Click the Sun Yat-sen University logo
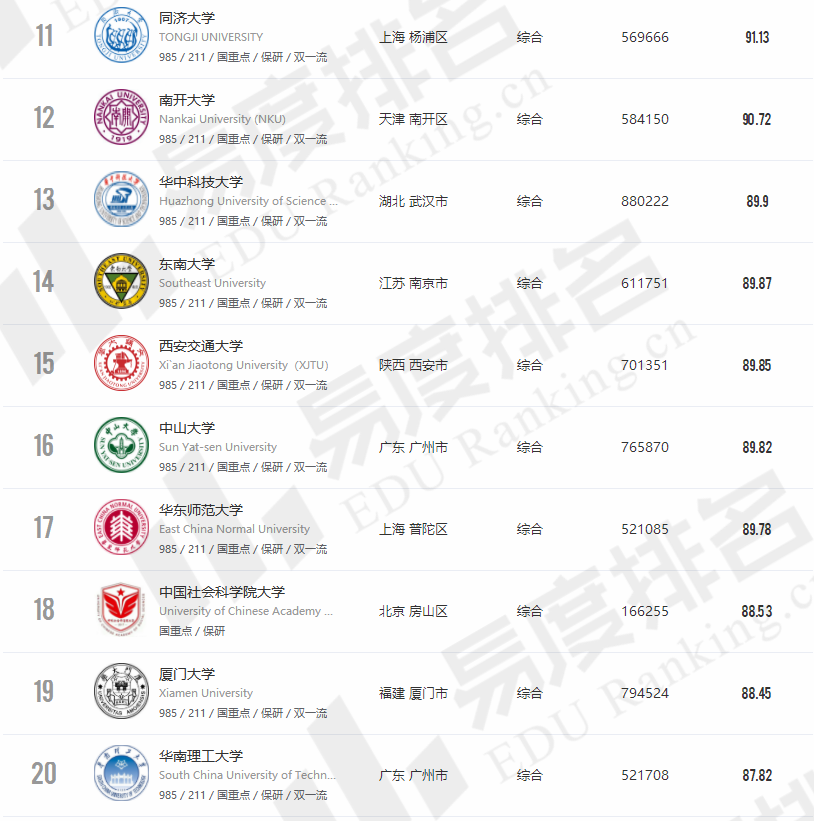The width and height of the screenshot is (814, 821). coord(121,447)
